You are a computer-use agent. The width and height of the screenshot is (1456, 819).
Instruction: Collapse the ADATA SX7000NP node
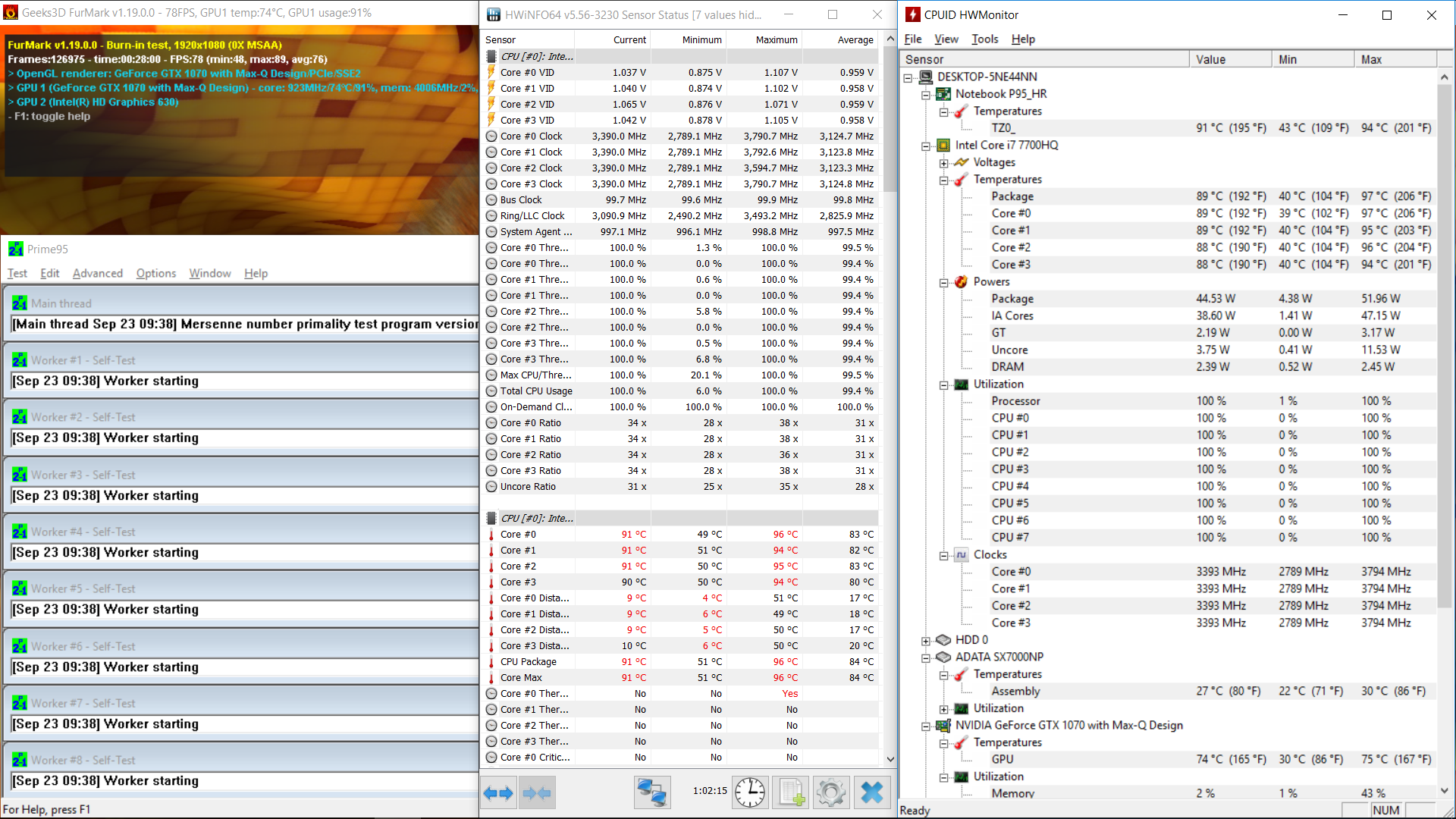[926, 658]
